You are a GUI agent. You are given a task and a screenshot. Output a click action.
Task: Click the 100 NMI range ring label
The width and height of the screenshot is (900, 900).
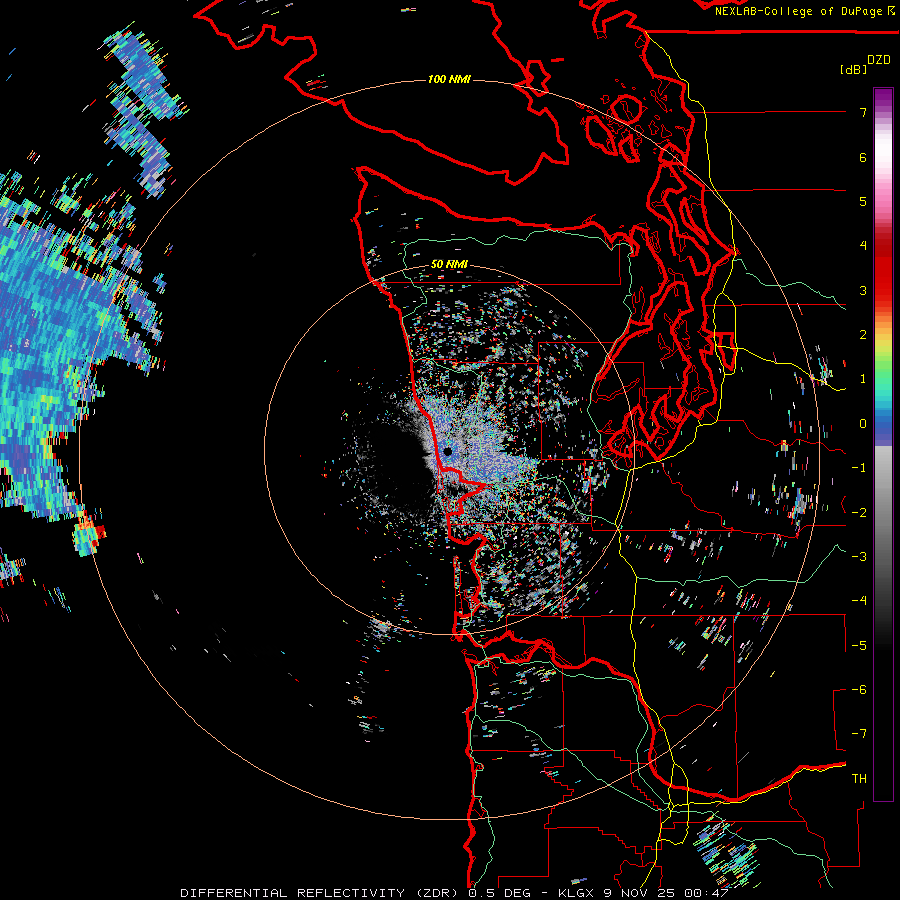point(449,79)
